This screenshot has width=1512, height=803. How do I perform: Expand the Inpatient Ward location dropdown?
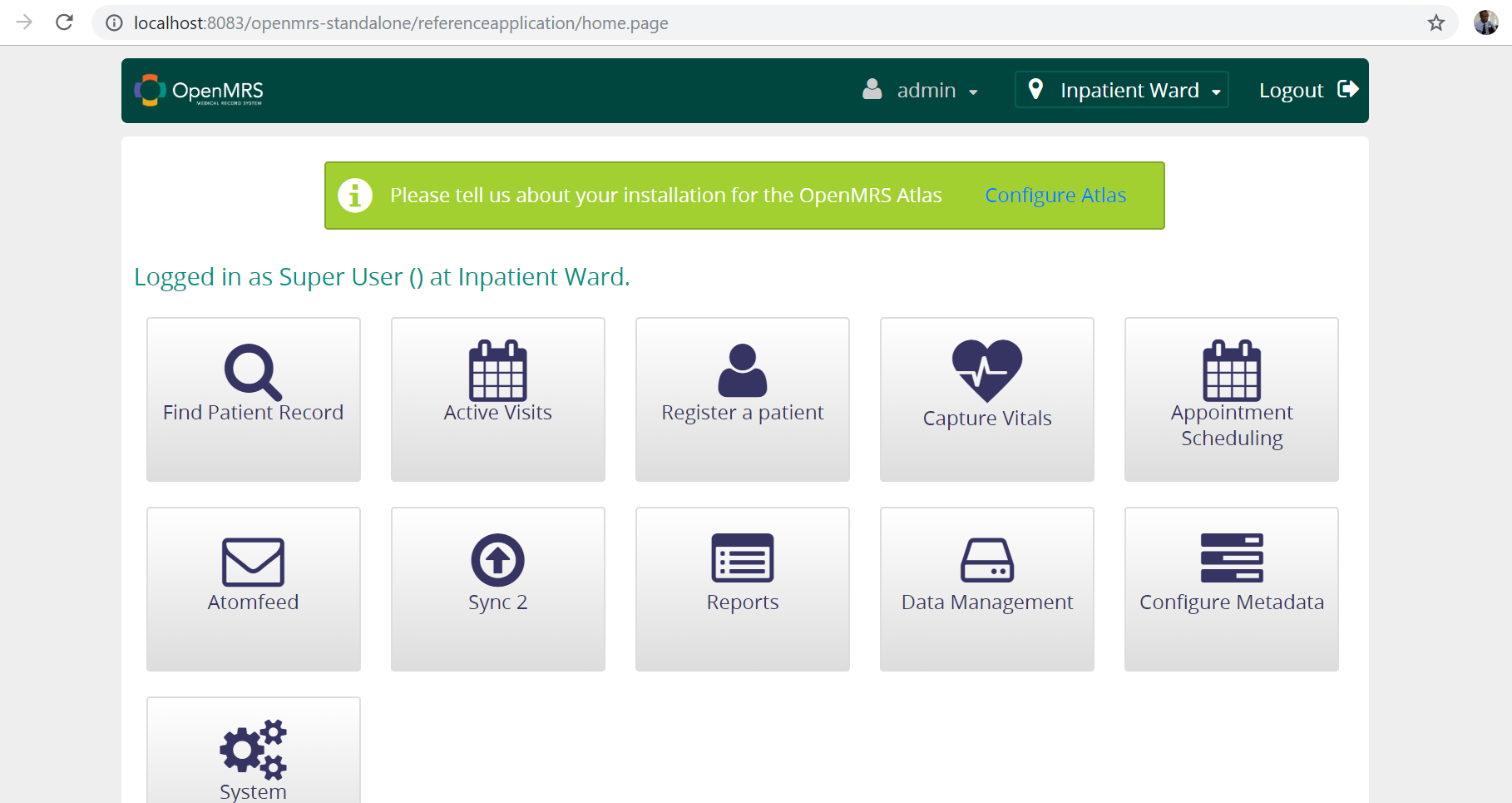(x=1122, y=90)
